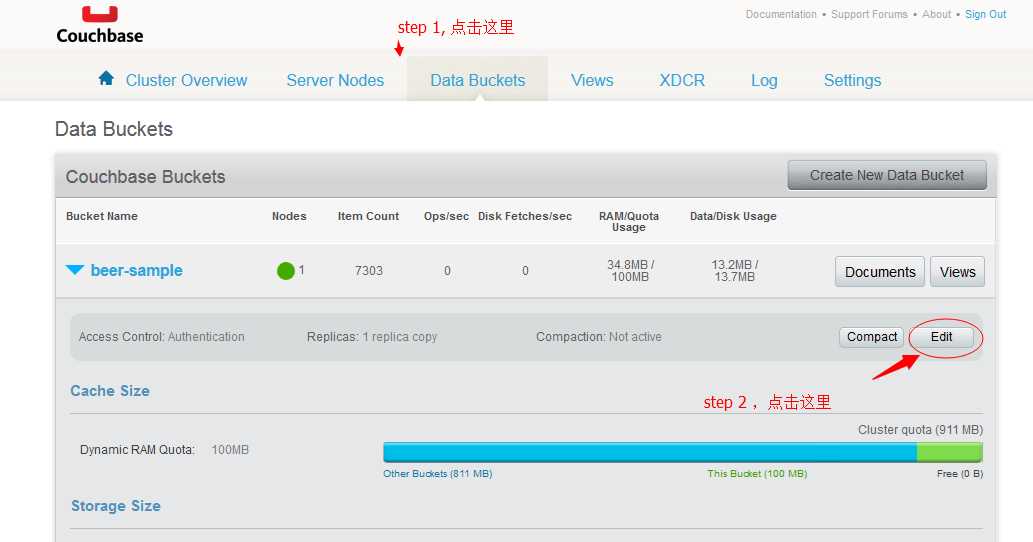This screenshot has height=542, width=1033.
Task: Click the Data Buckets page heading
Action: (x=114, y=129)
